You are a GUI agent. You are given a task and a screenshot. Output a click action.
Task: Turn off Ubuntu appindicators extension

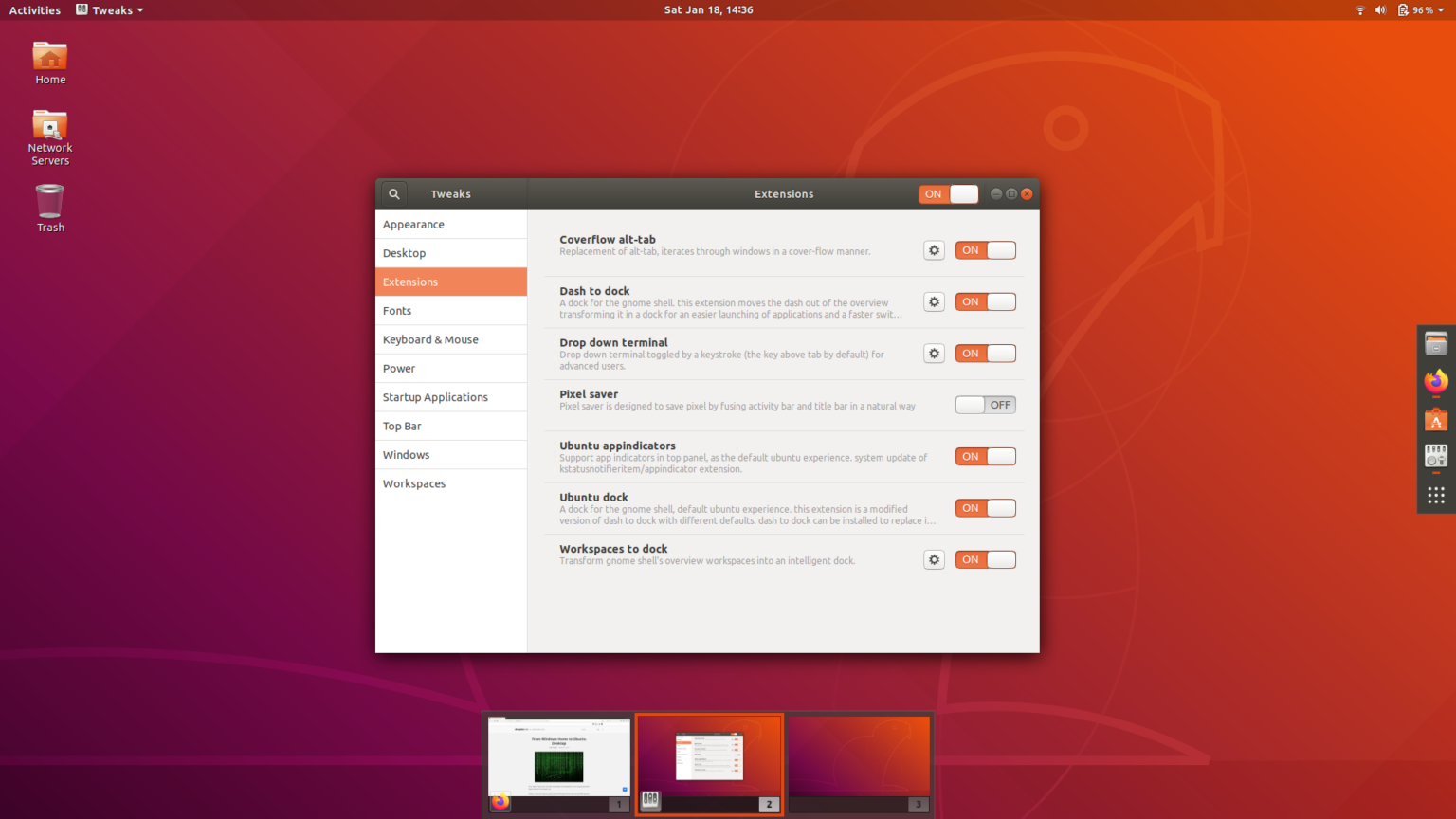click(985, 456)
